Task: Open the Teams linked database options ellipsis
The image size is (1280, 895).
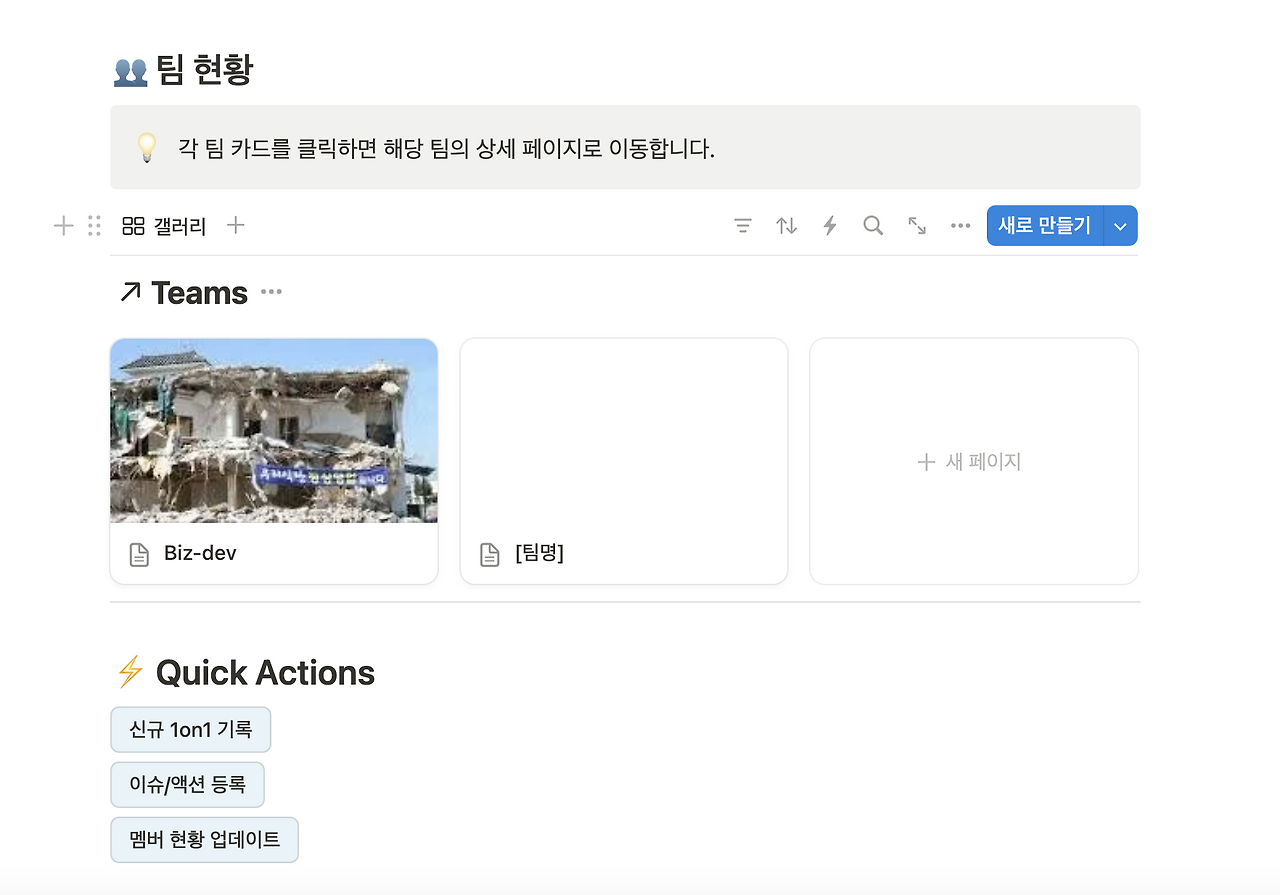Action: (x=270, y=292)
